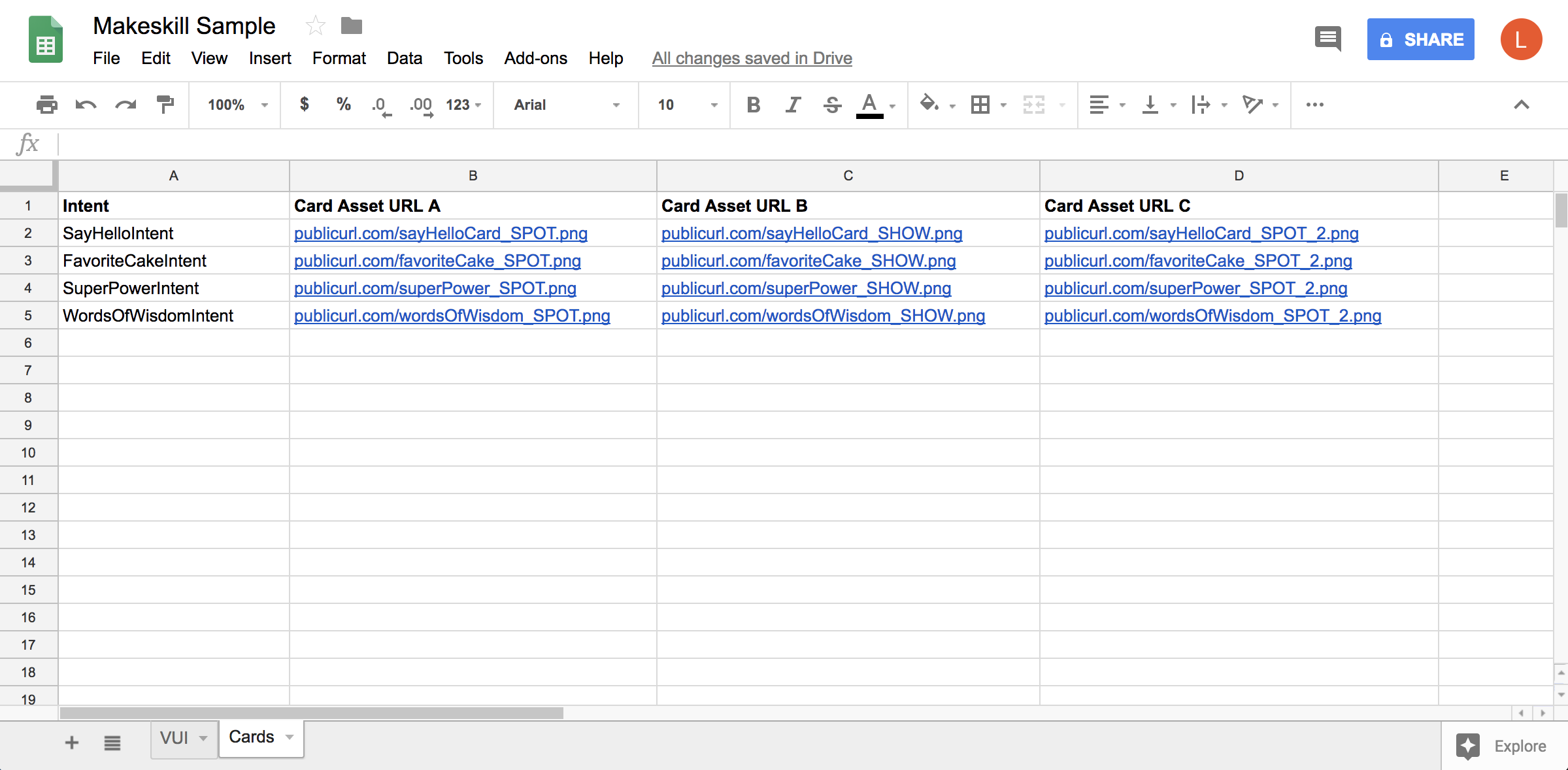This screenshot has width=1568, height=770.
Task: Open the 100% zoom dropdown
Action: (237, 105)
